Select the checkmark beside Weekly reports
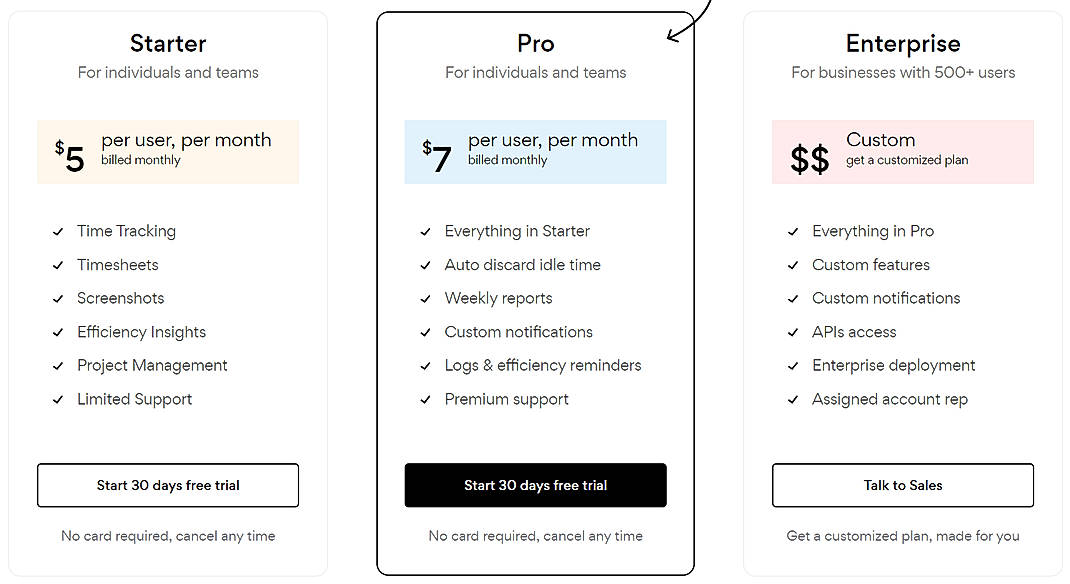 pyautogui.click(x=425, y=298)
